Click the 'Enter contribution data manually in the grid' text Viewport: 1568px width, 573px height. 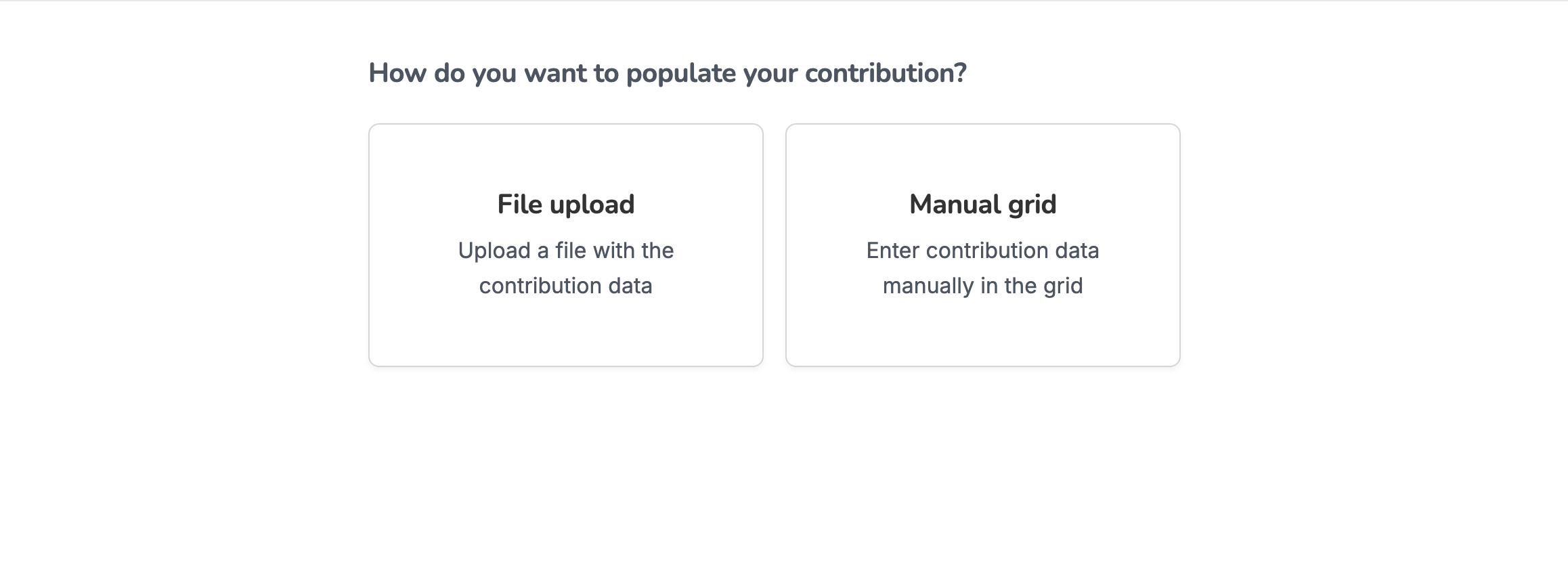(x=983, y=268)
